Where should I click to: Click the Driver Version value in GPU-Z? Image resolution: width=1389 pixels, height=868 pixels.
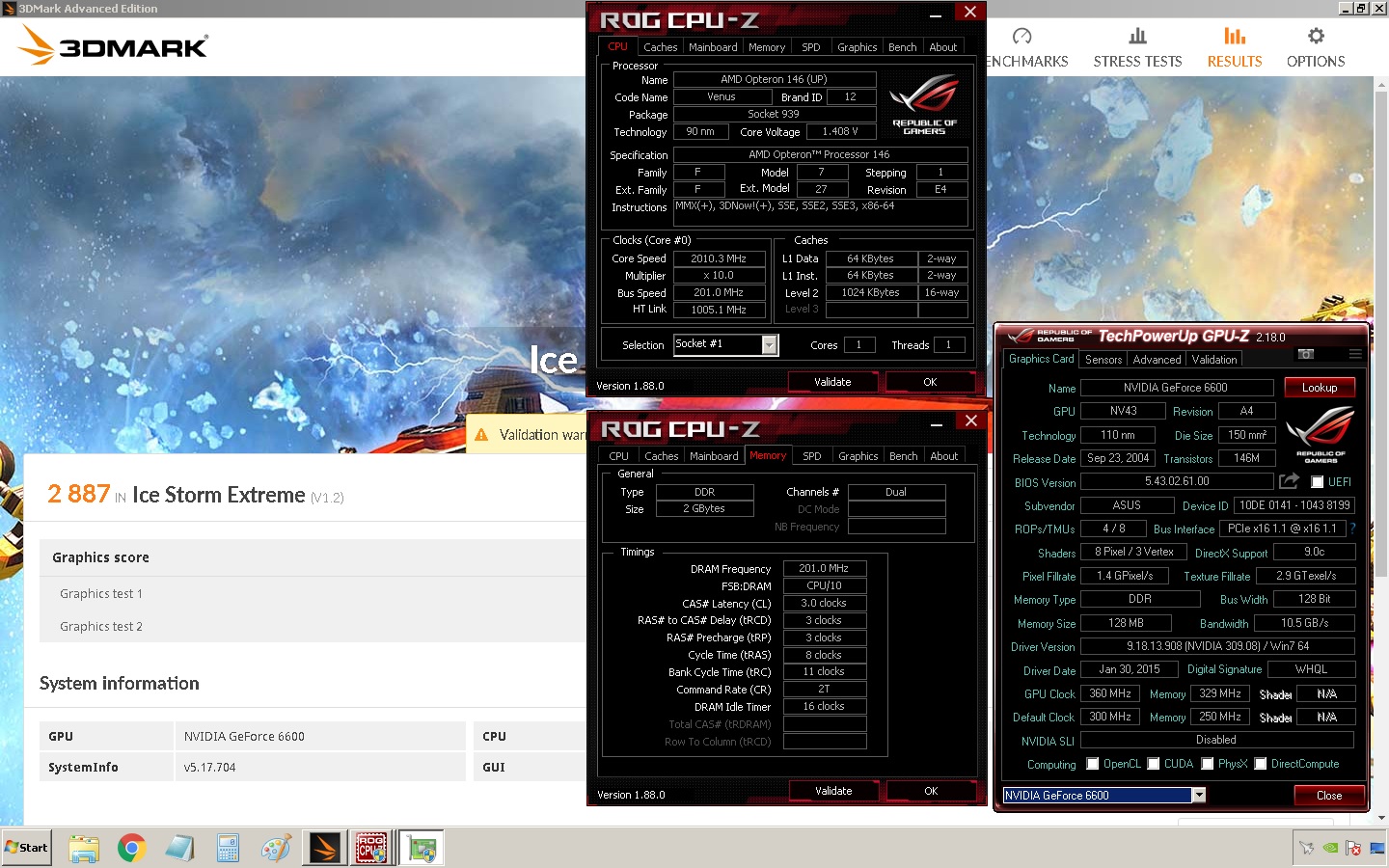coord(1217,646)
